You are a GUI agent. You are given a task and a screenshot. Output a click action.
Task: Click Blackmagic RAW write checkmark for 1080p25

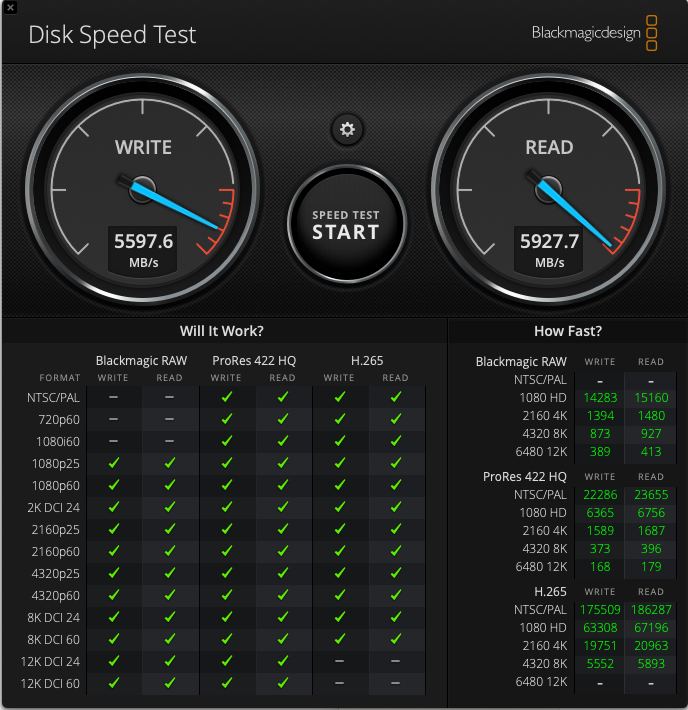(x=113, y=463)
